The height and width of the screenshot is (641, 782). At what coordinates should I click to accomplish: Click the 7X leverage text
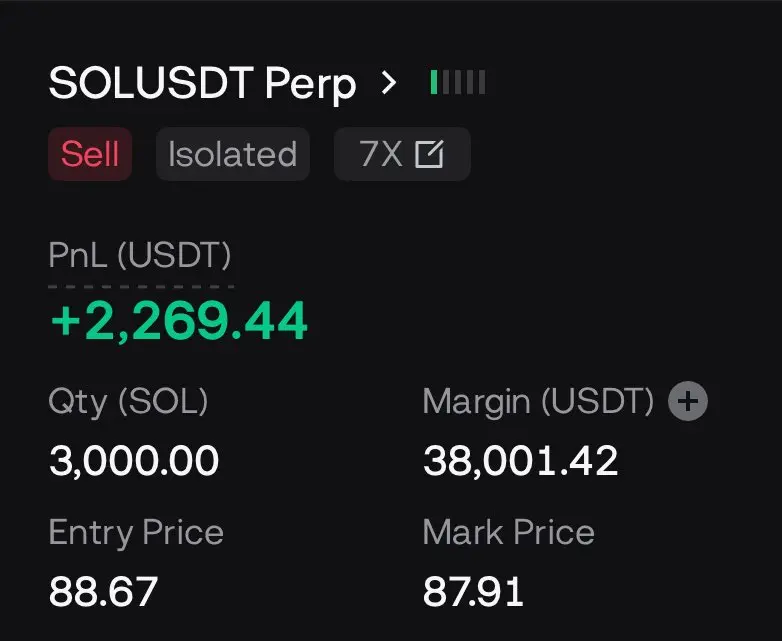pos(381,154)
